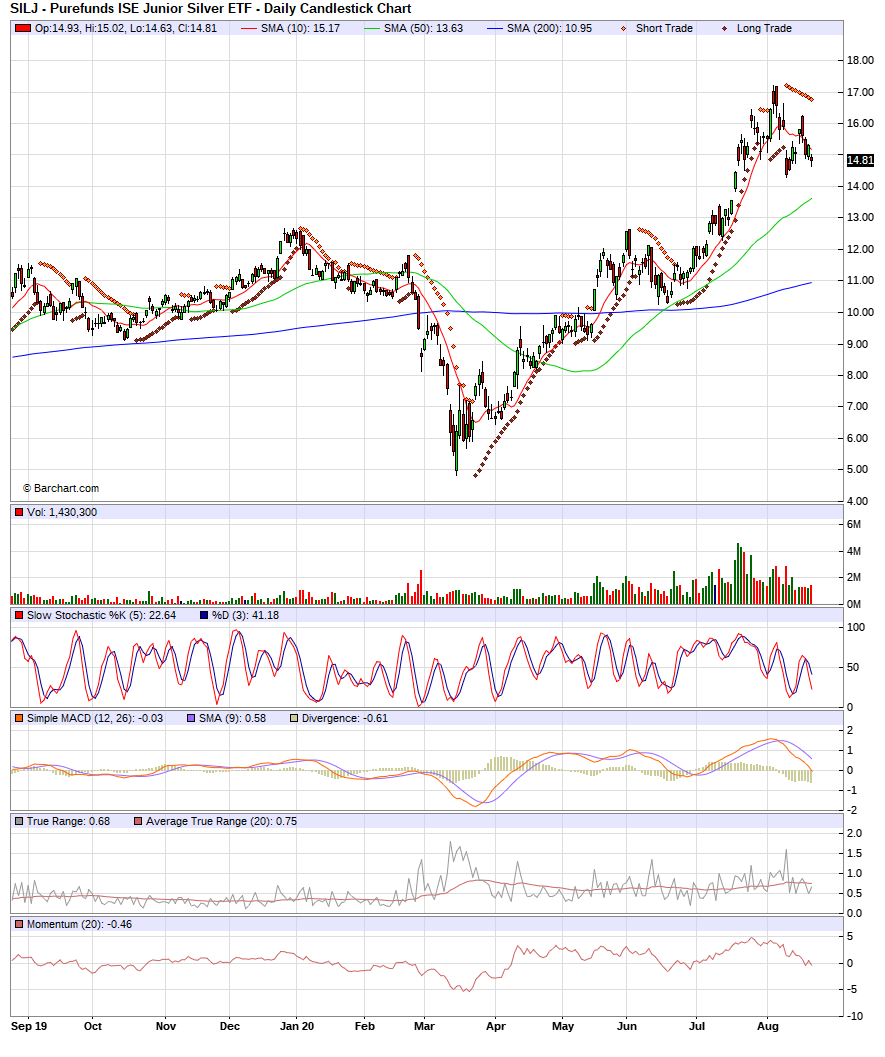The image size is (885, 1057).
Task: Click the SMA (50) green line legend
Action: 372,28
